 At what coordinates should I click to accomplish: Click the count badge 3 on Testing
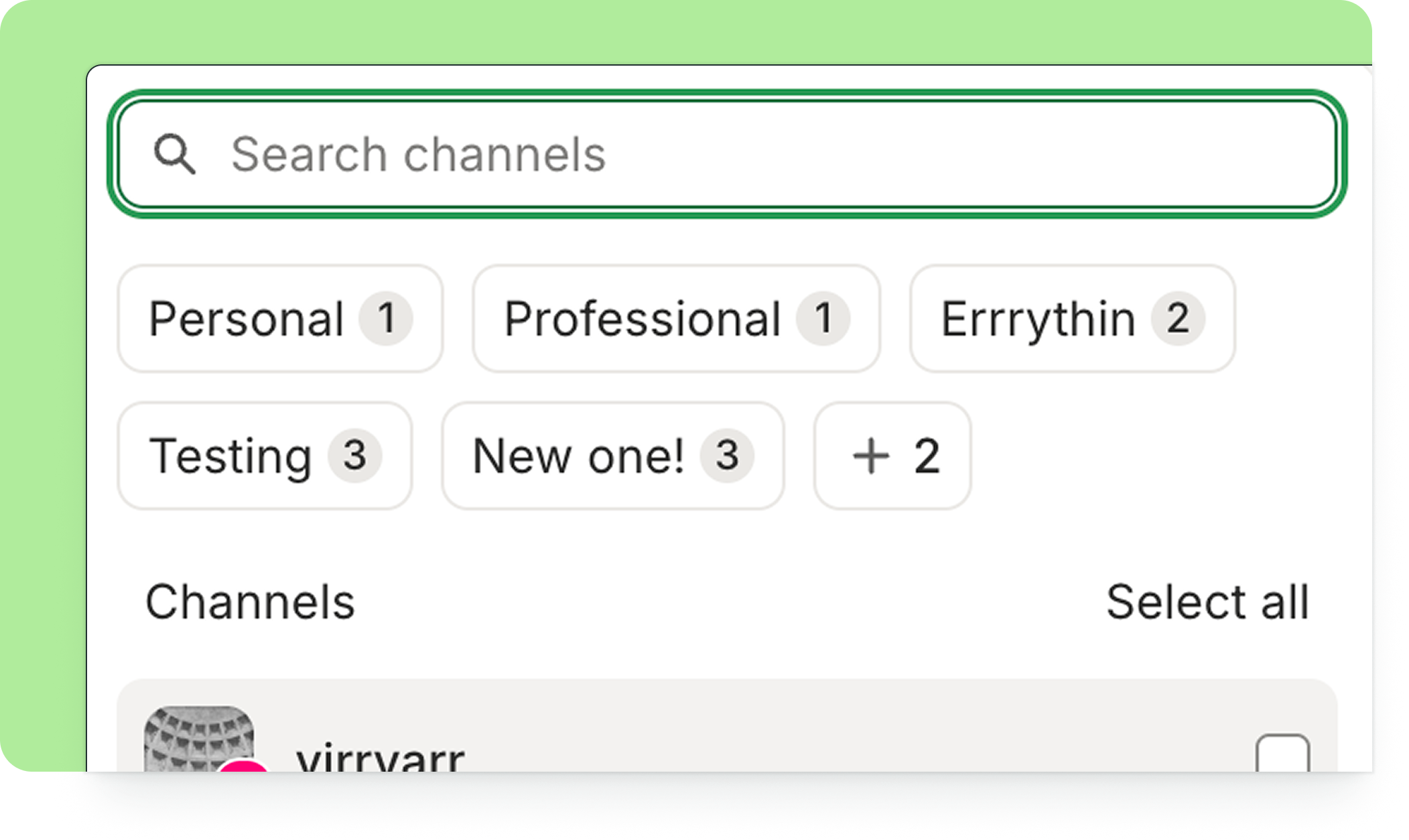point(355,456)
